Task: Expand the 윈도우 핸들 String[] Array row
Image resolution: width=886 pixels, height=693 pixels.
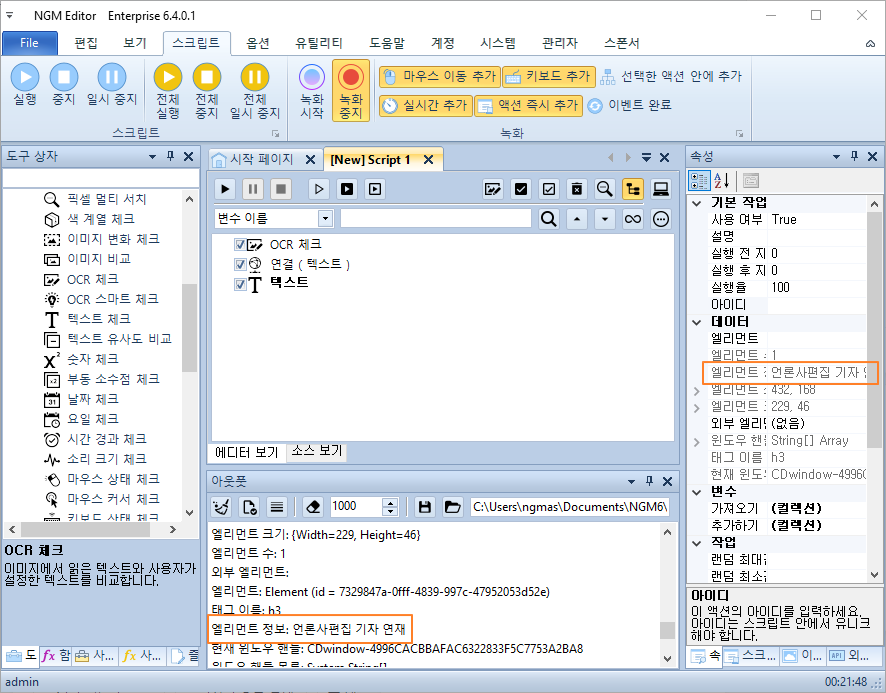Action: [x=697, y=441]
